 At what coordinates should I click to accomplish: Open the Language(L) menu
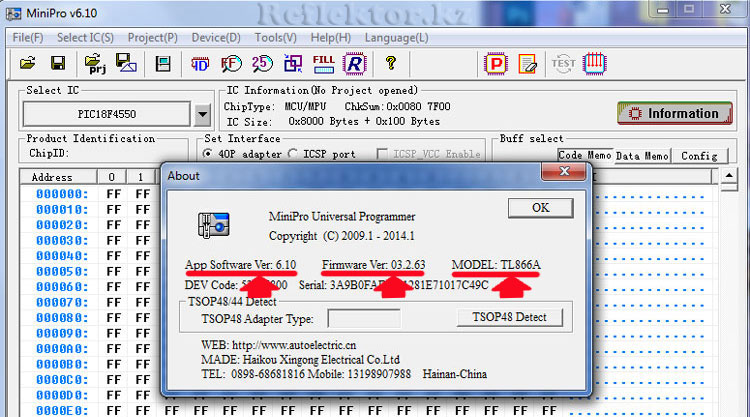point(397,37)
